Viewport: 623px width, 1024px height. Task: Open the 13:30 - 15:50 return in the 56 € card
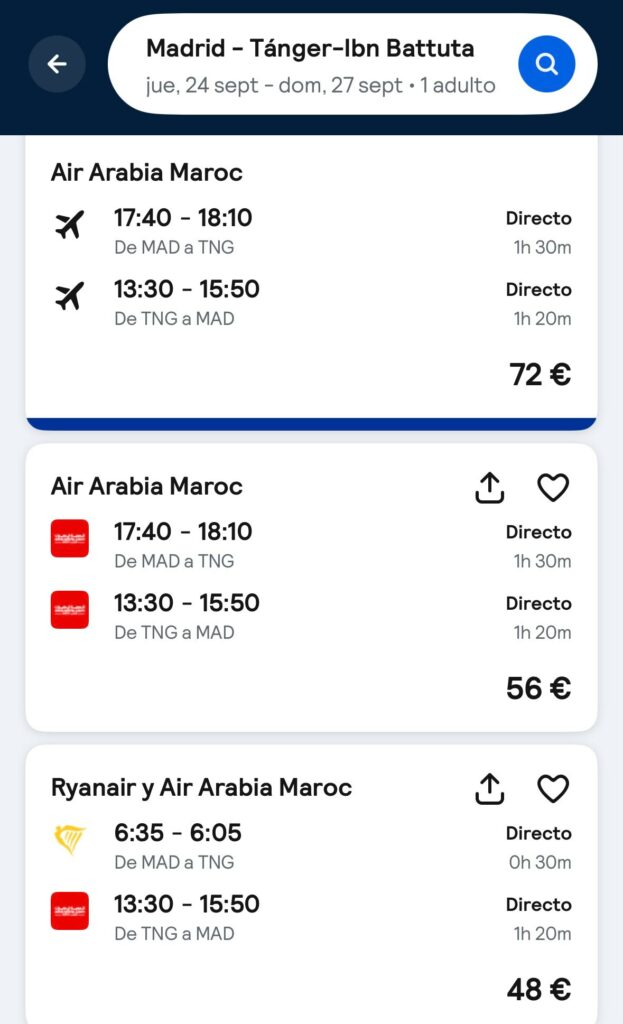coord(311,616)
